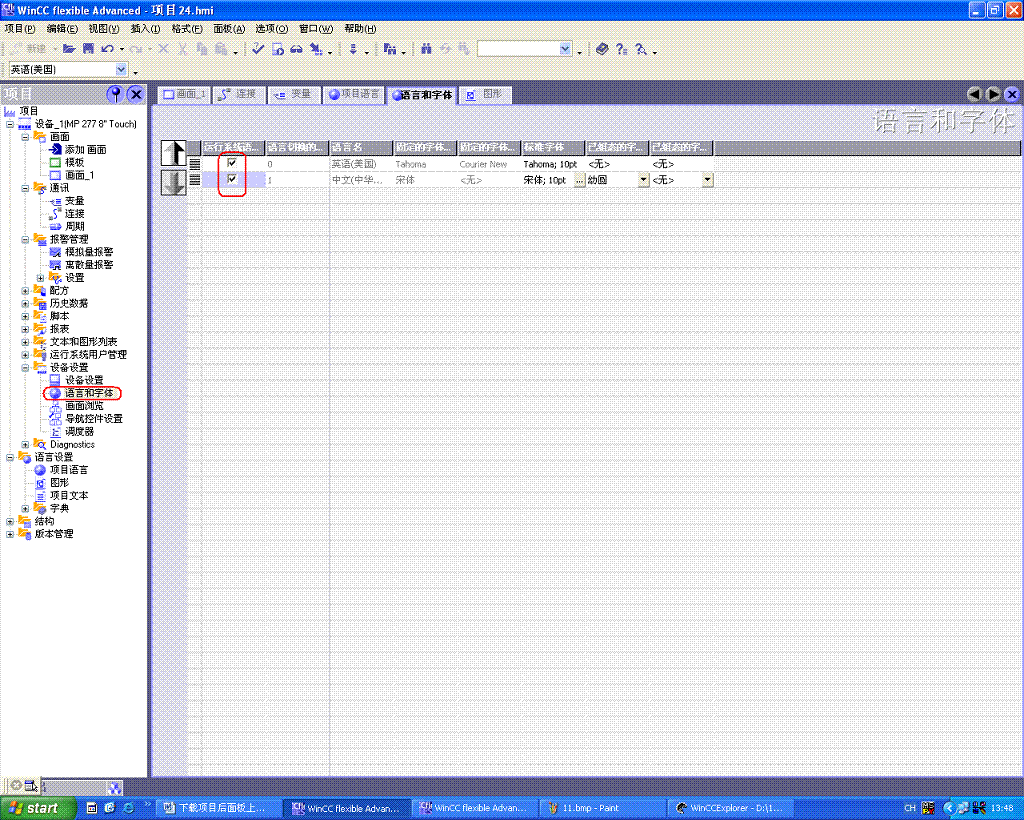Image resolution: width=1024 pixels, height=820 pixels.
Task: Open help contents book icon
Action: point(602,49)
